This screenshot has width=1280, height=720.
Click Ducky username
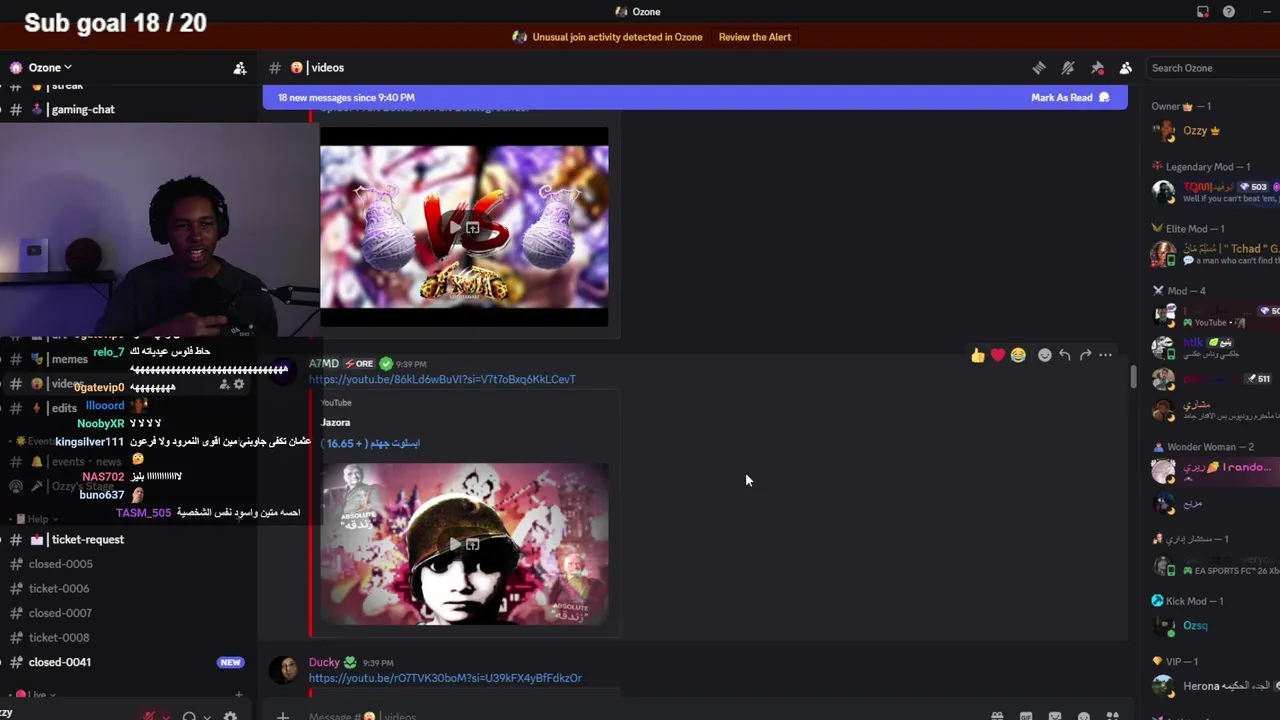pyautogui.click(x=324, y=663)
